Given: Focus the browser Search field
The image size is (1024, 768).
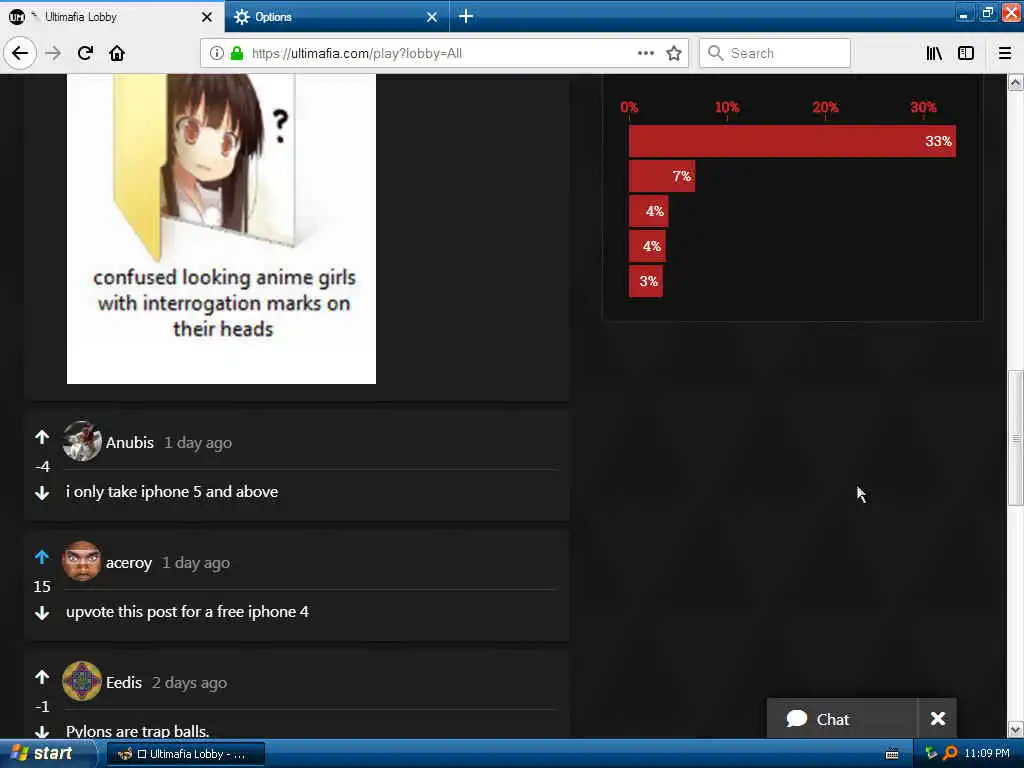Looking at the screenshot, I should click(x=775, y=53).
